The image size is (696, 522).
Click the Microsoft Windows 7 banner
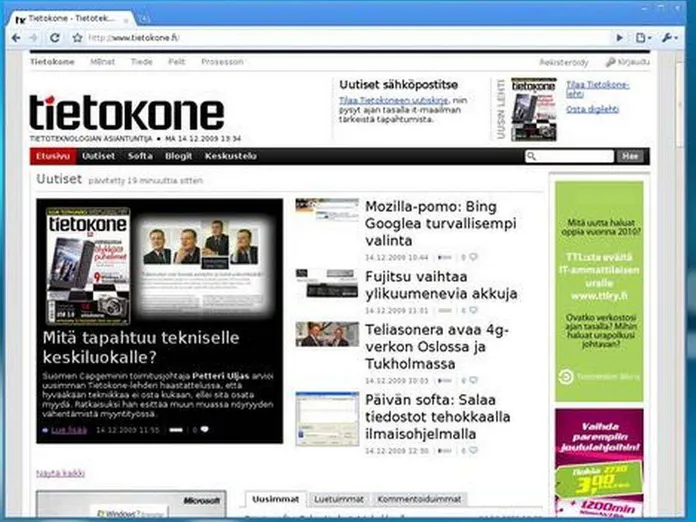click(131, 505)
